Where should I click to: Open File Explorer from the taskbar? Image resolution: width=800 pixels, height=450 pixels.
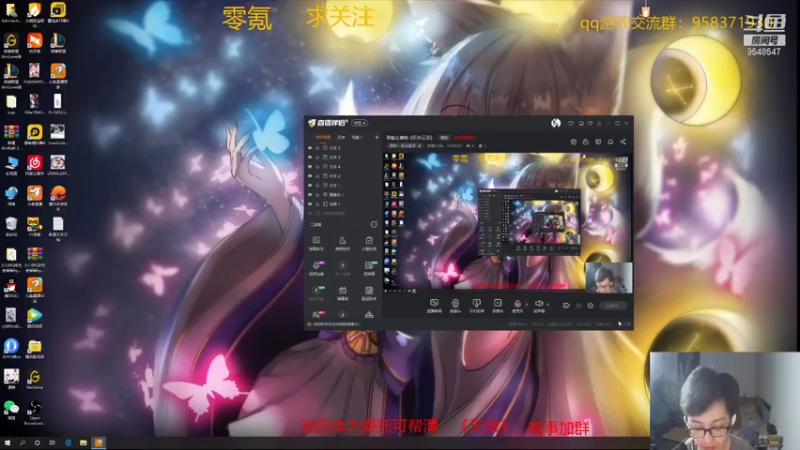[x=83, y=443]
